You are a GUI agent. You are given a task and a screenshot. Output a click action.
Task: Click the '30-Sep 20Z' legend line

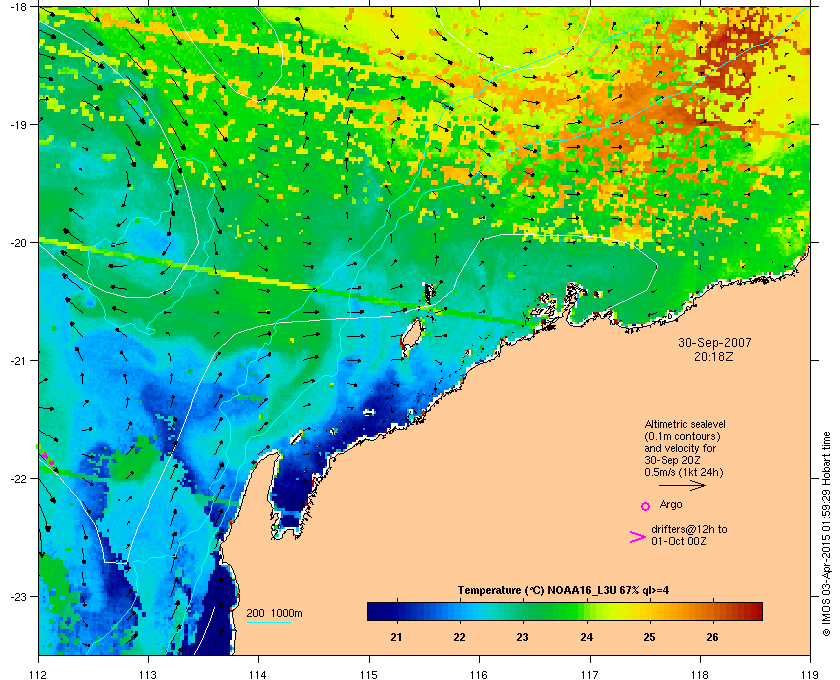(672, 460)
